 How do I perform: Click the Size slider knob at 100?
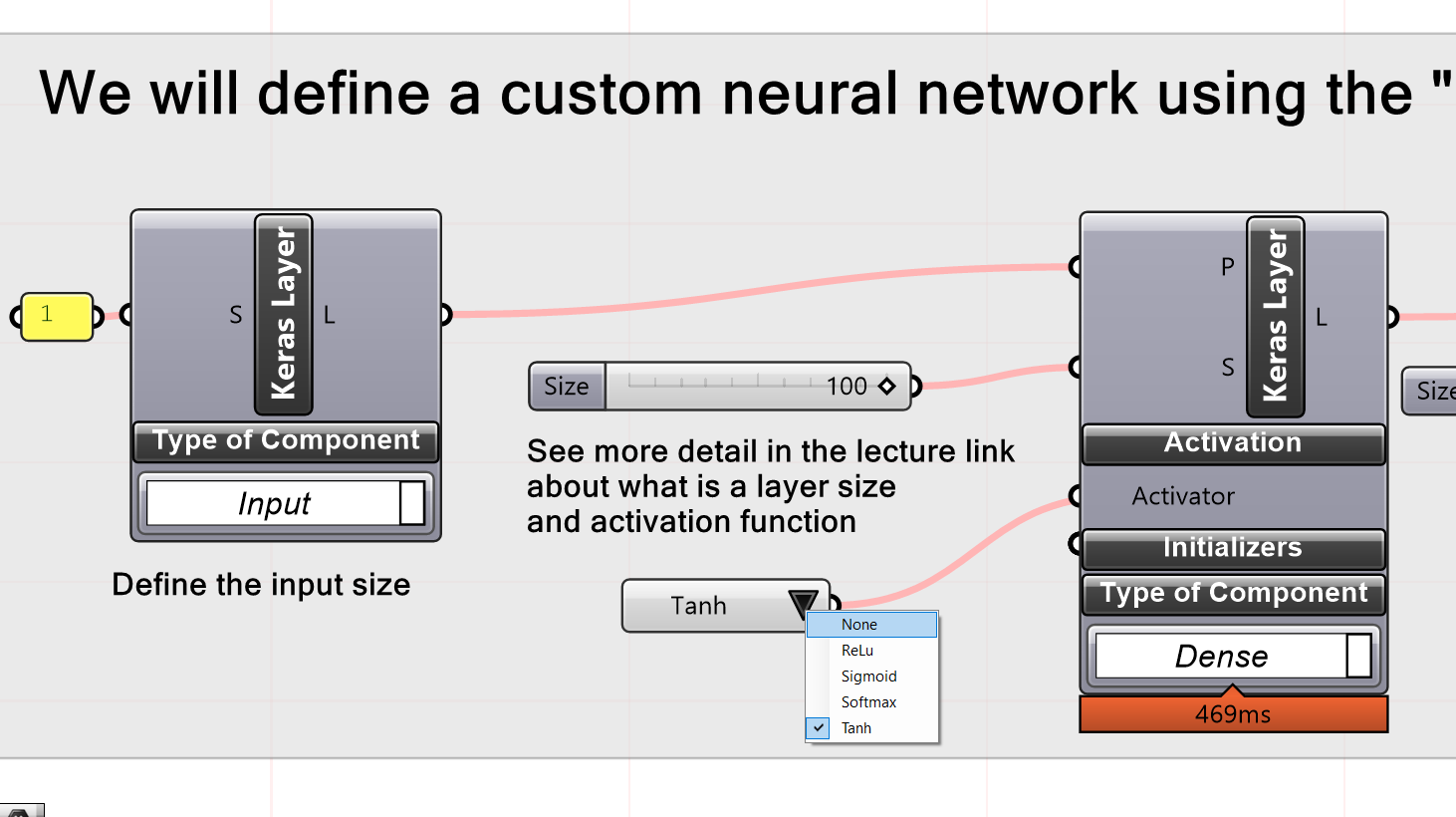coord(886,386)
